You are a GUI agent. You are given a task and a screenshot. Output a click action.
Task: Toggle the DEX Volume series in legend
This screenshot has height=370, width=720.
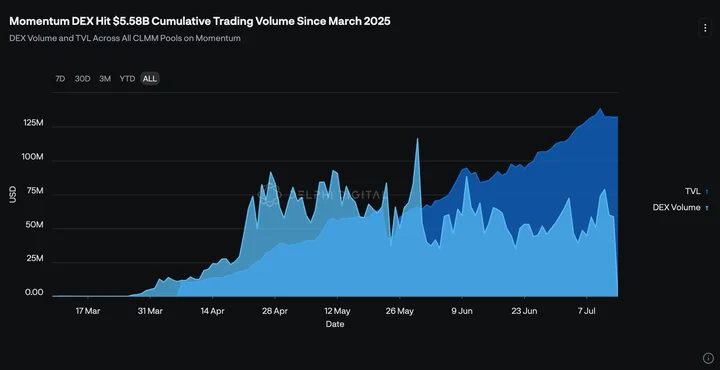coord(676,207)
